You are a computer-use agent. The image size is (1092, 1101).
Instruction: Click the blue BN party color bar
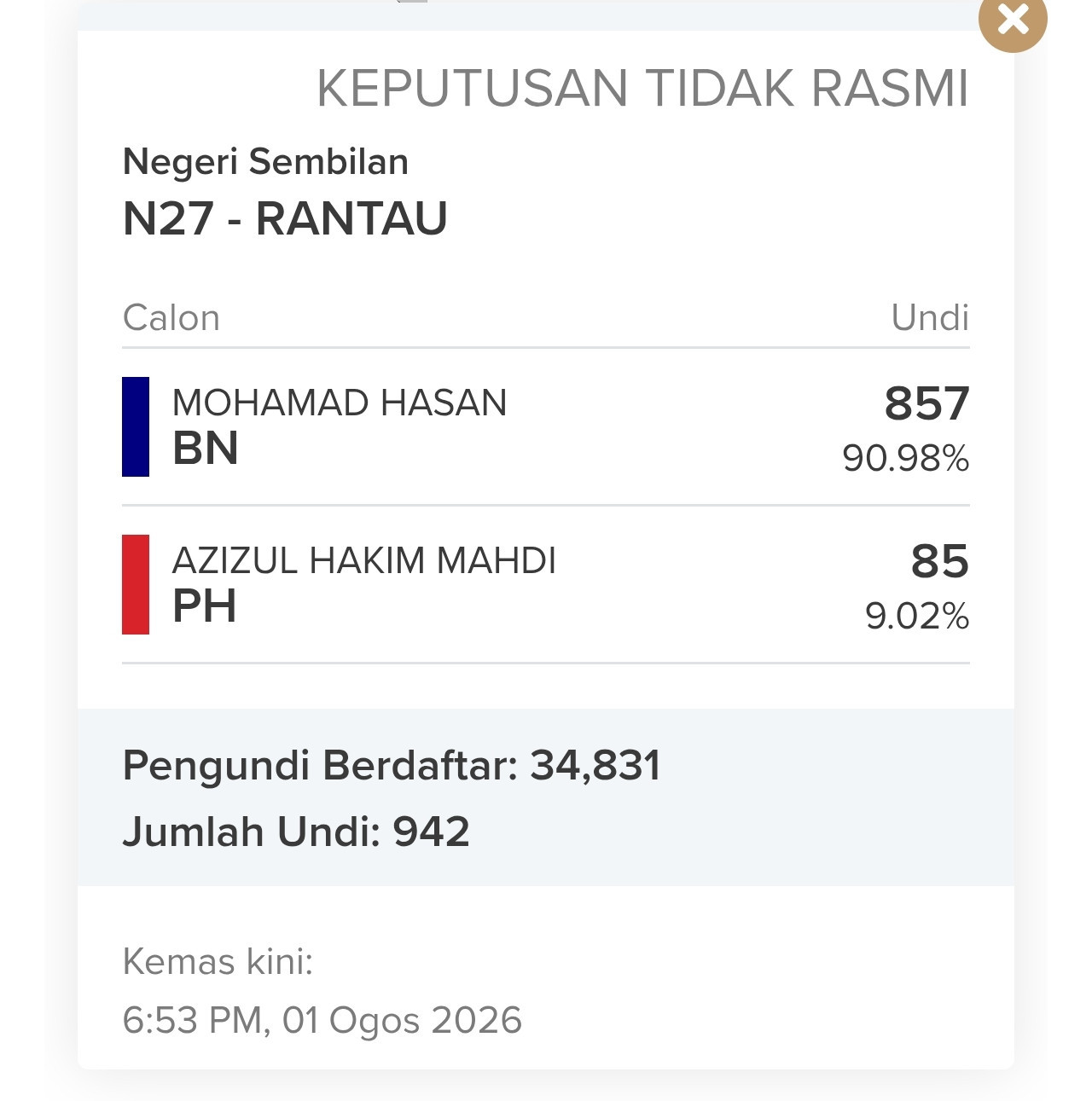tap(136, 426)
